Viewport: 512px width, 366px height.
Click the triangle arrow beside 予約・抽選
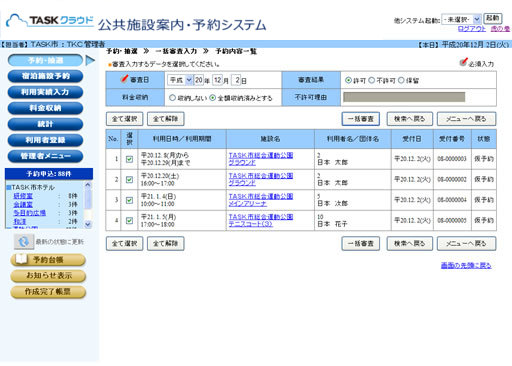[x=90, y=60]
